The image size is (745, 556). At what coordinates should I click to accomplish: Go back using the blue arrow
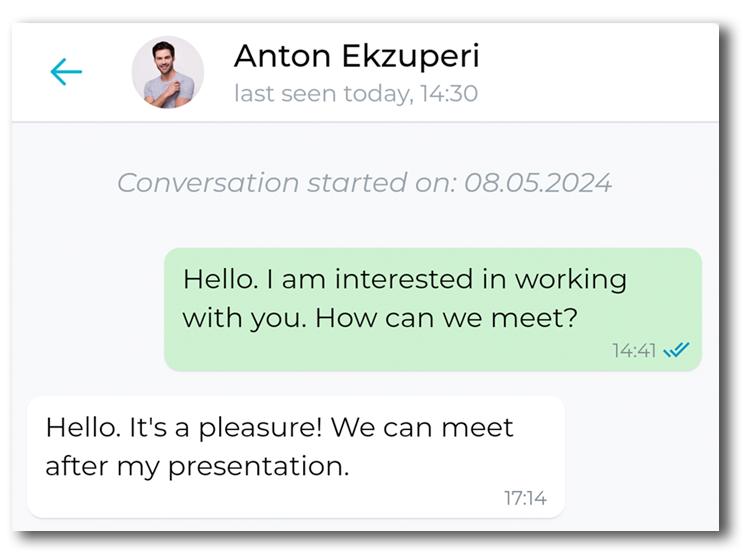pyautogui.click(x=66, y=72)
